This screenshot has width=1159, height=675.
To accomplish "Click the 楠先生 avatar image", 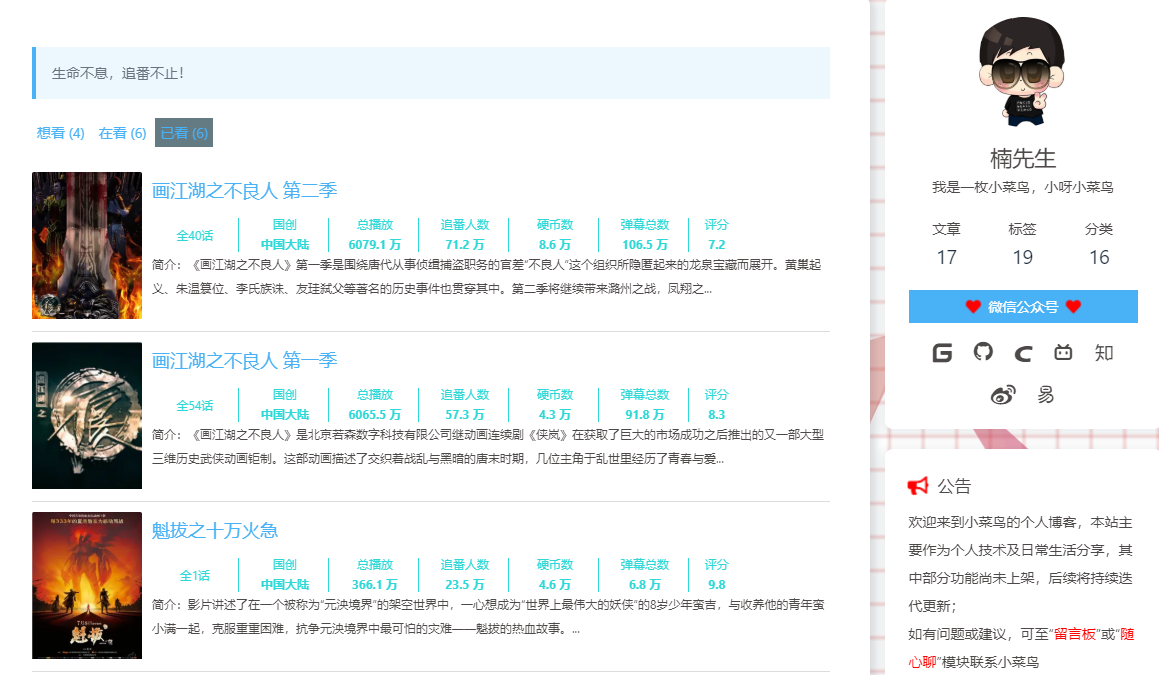I will coord(1021,73).
